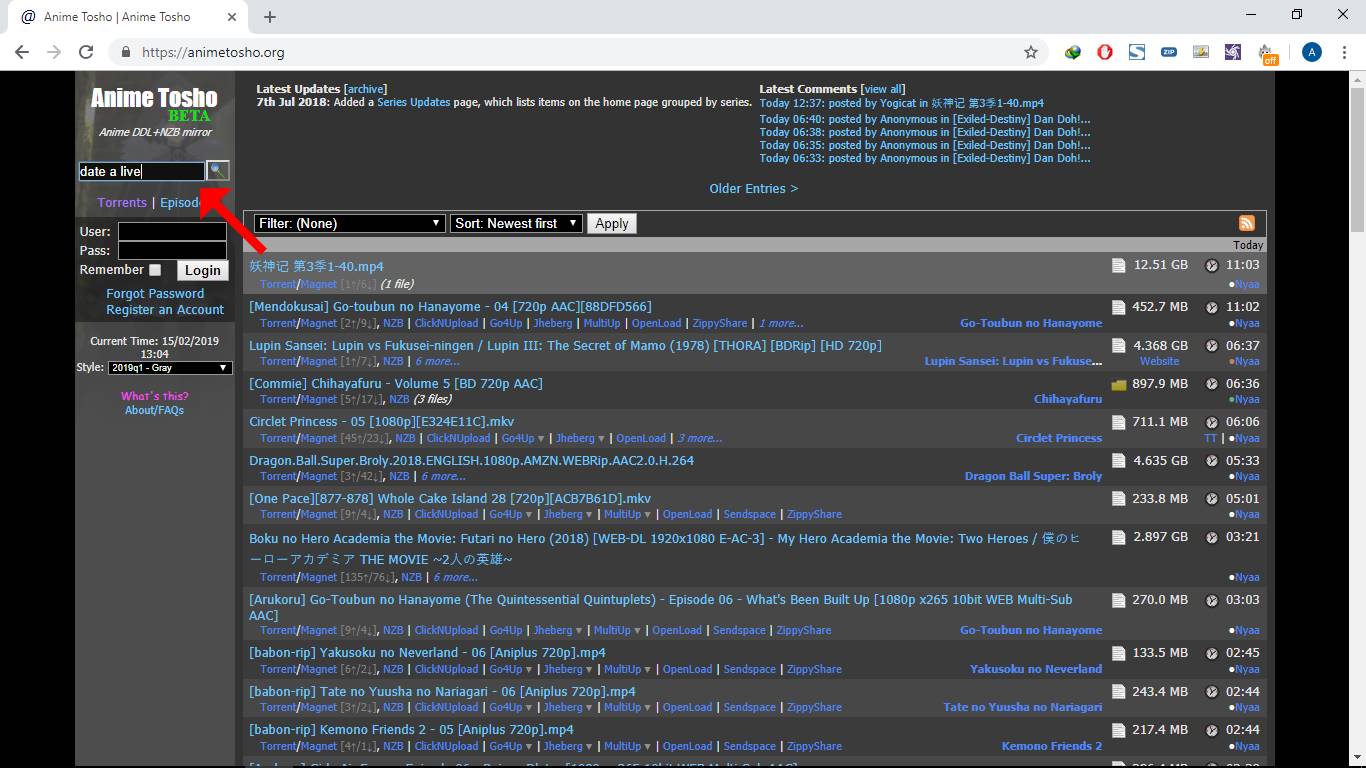Screen dimensions: 1366x768
Task: Click the forward navigation arrow
Action: pyautogui.click(x=54, y=52)
